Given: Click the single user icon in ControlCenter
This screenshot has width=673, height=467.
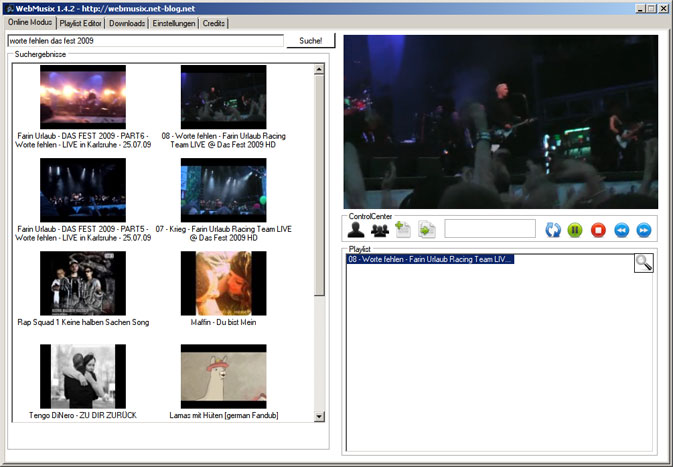Looking at the screenshot, I should (x=356, y=230).
